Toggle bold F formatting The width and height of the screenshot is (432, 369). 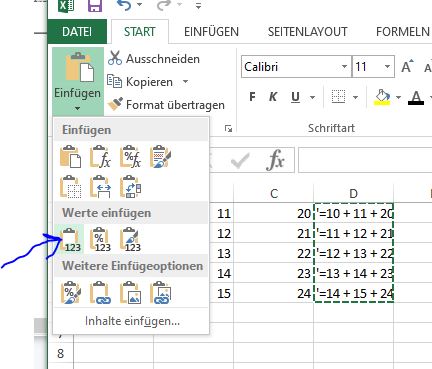[252, 97]
